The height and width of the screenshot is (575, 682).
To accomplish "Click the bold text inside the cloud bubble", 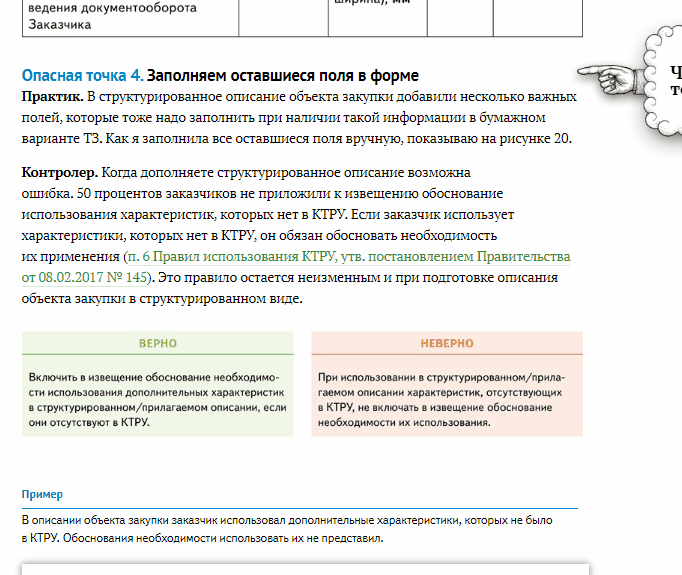I will [675, 80].
